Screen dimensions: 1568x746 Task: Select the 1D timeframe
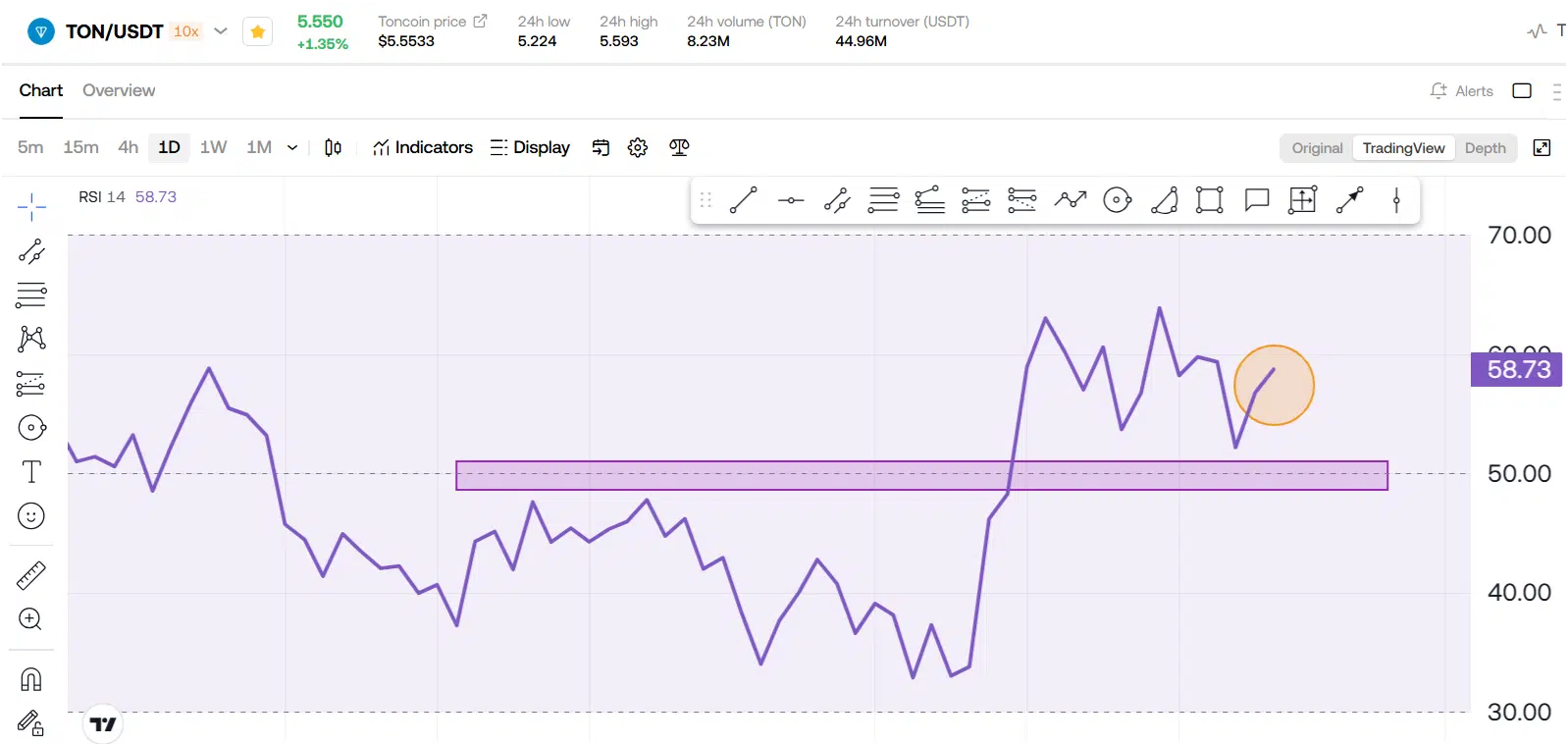pyautogui.click(x=169, y=147)
